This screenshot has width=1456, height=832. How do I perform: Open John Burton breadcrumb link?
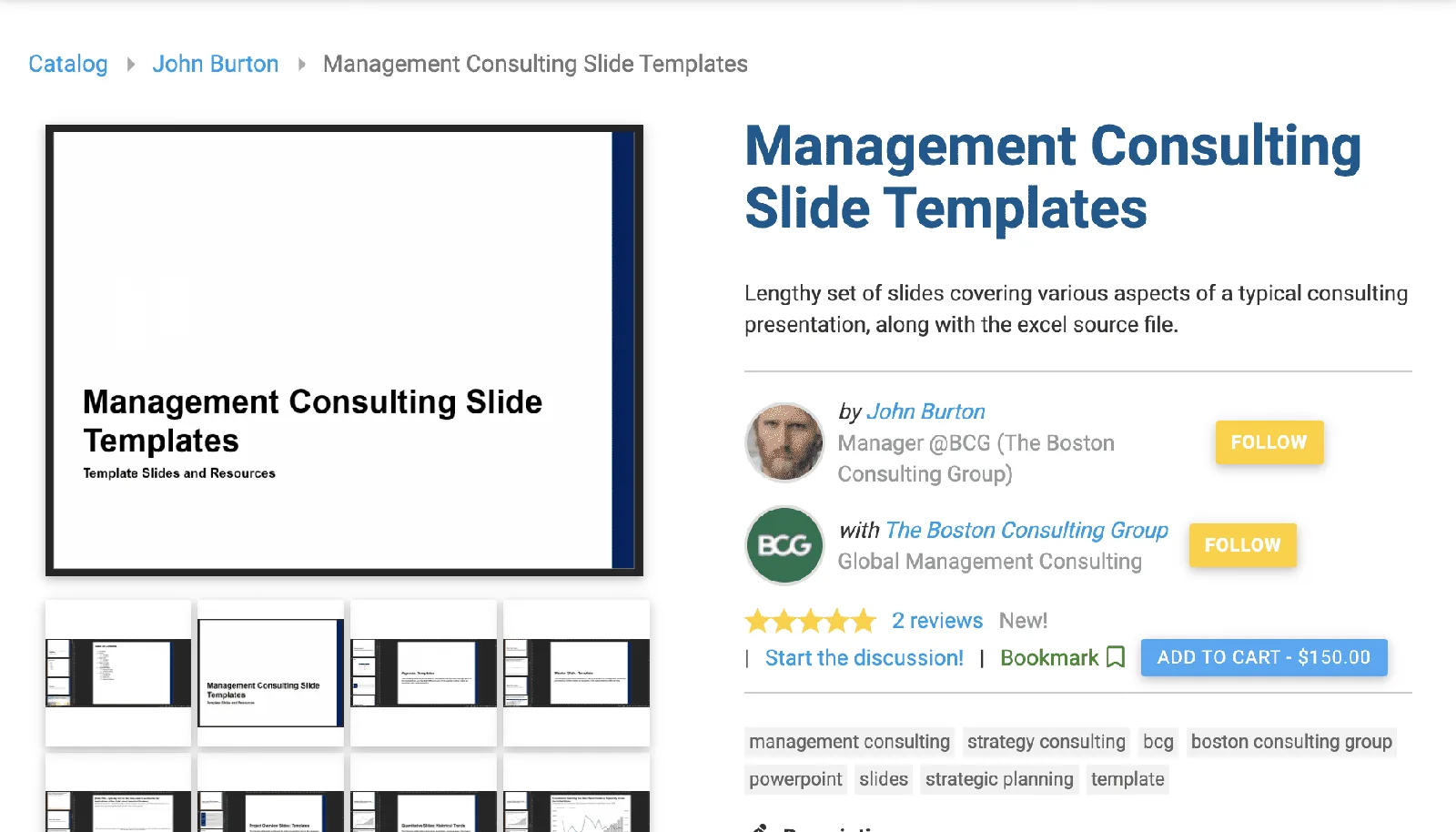[216, 64]
